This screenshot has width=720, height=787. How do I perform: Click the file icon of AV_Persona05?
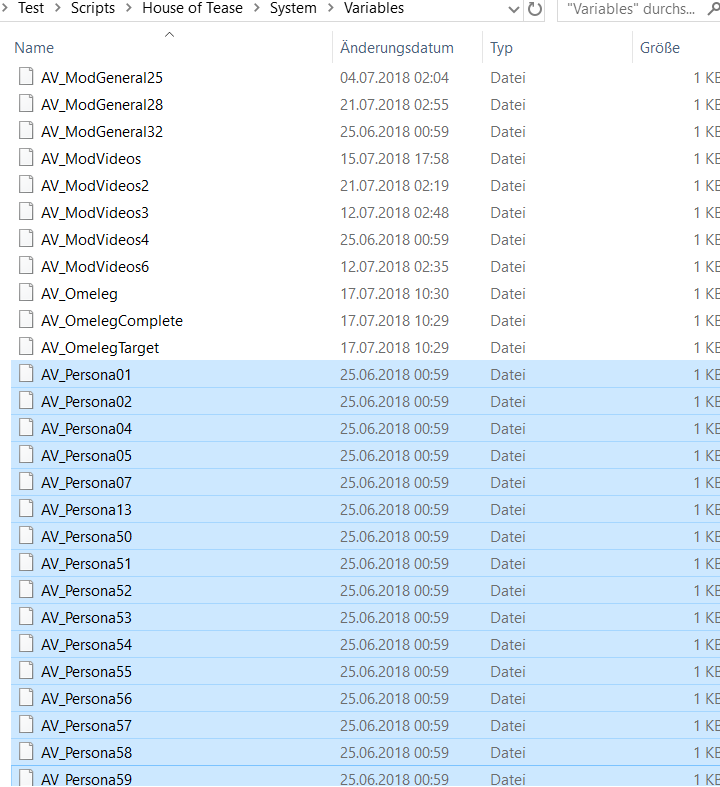tap(26, 455)
